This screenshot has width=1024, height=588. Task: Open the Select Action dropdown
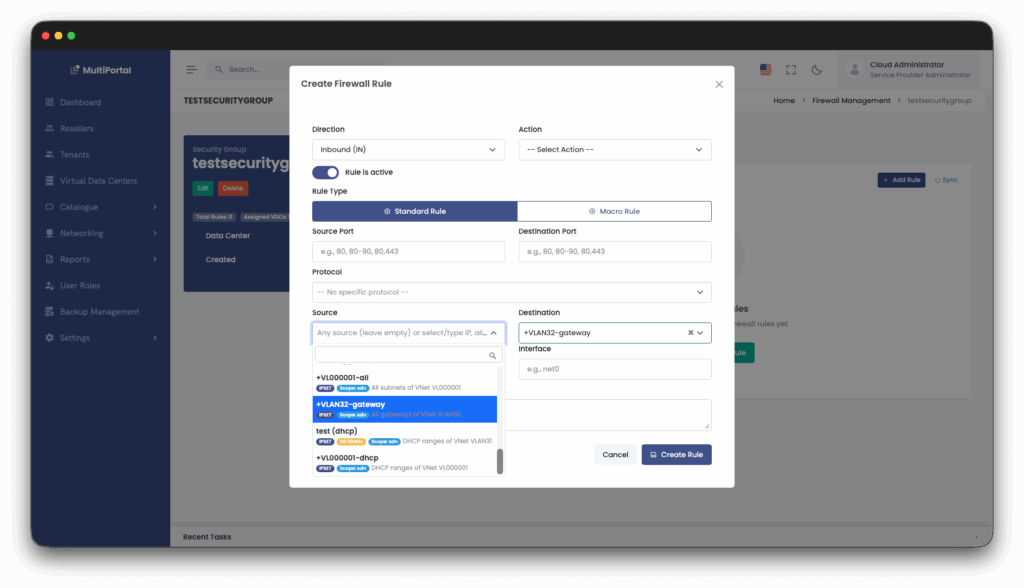pos(614,148)
